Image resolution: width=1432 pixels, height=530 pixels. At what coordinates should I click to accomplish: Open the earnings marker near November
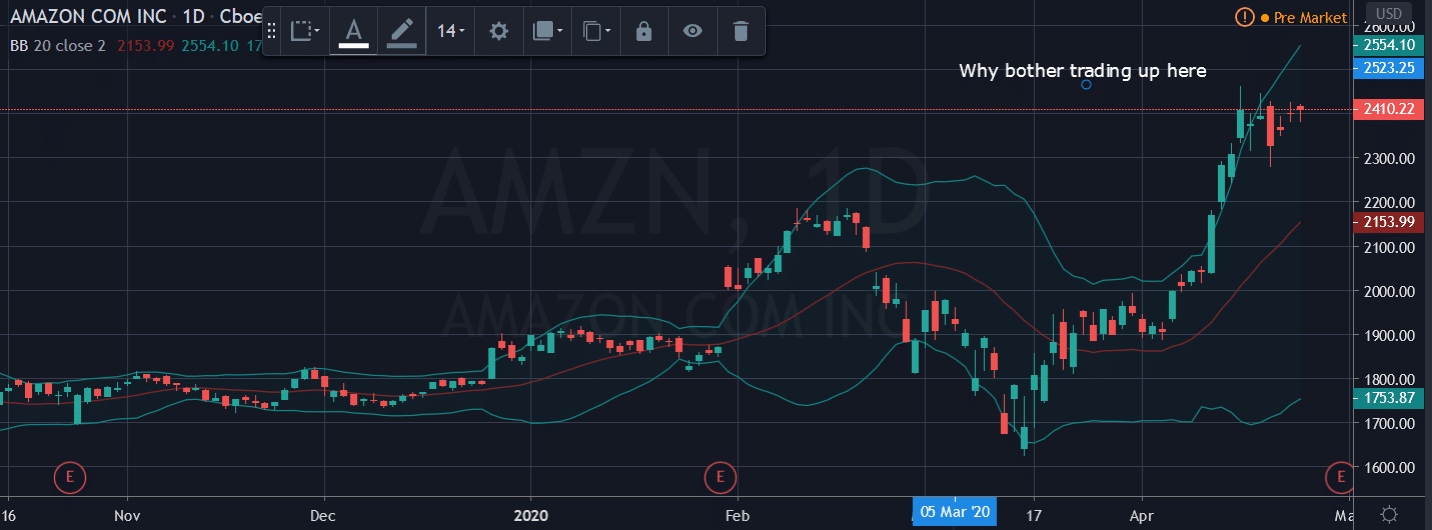coord(70,478)
